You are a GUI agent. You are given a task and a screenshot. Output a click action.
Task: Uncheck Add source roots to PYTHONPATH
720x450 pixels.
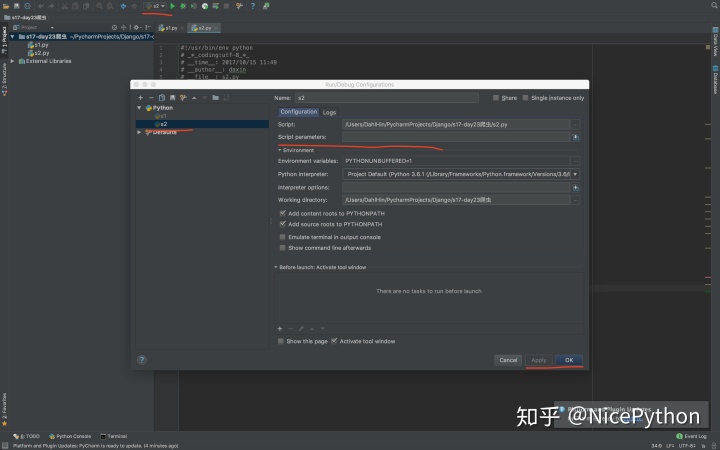click(282, 224)
